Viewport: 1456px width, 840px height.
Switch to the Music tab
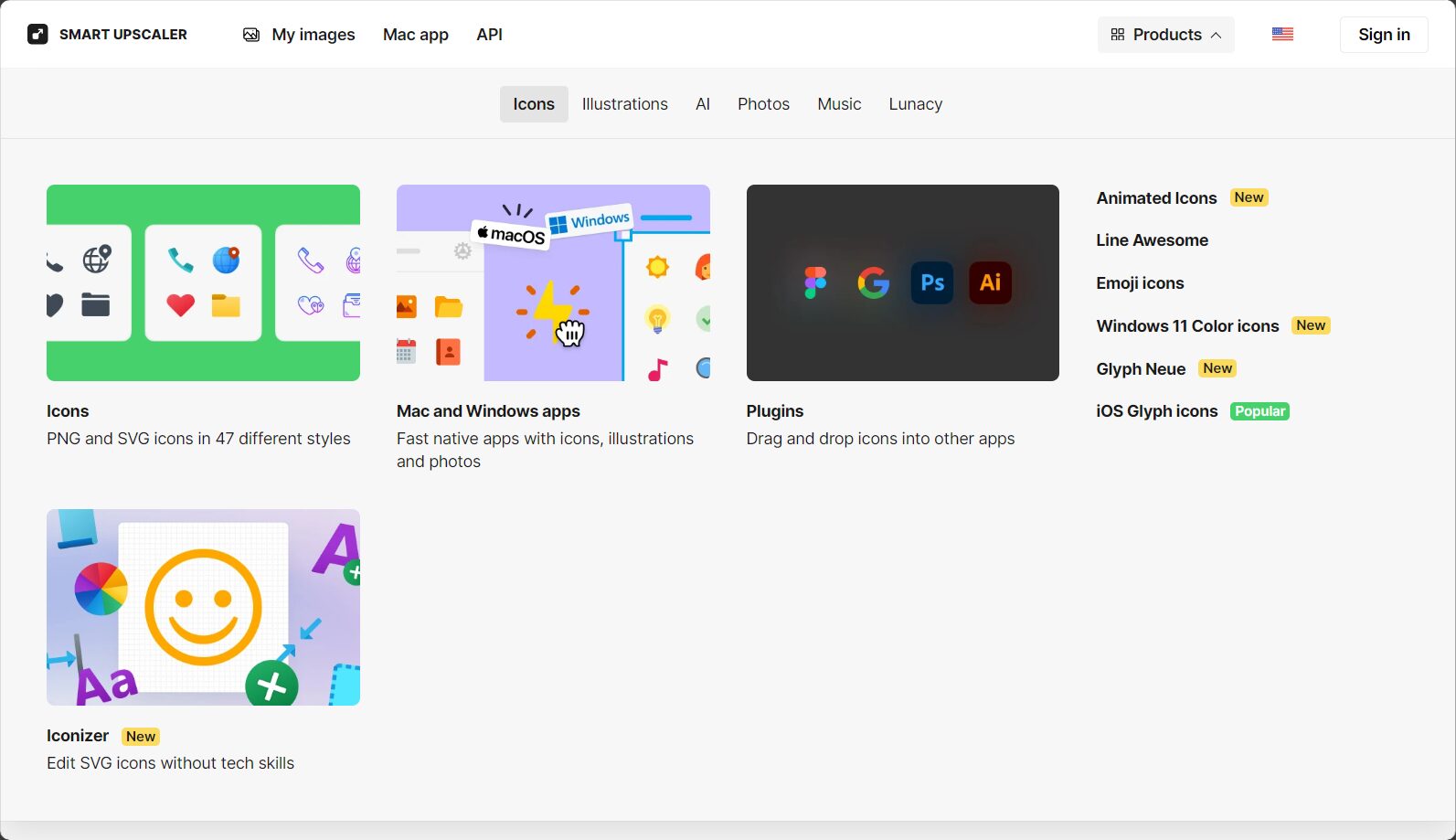point(839,104)
